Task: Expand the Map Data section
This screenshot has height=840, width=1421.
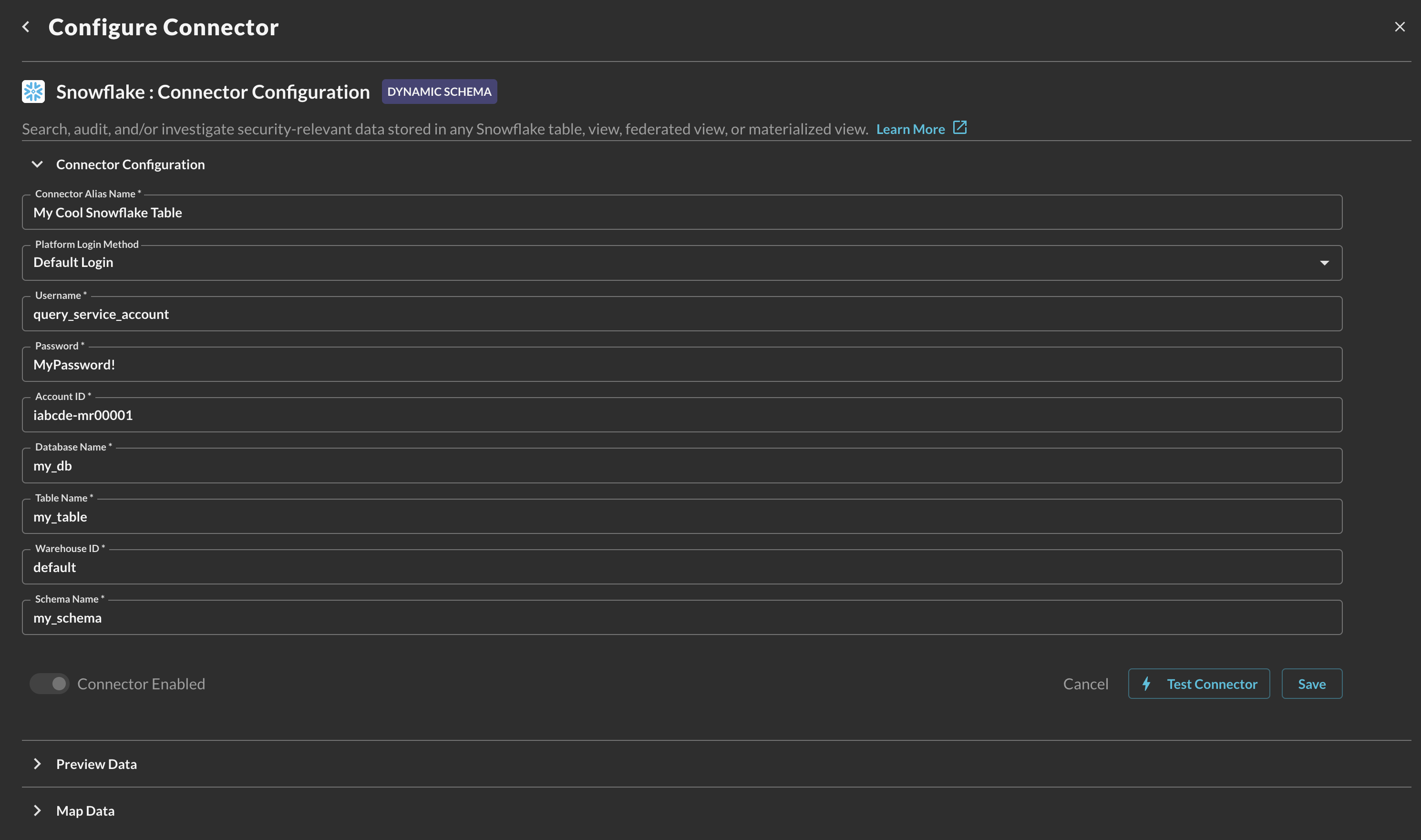Action: [37, 810]
